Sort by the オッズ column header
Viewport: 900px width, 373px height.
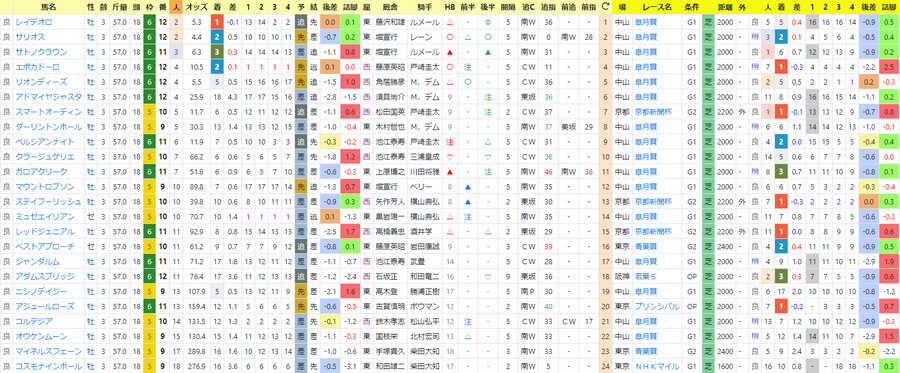click(197, 7)
